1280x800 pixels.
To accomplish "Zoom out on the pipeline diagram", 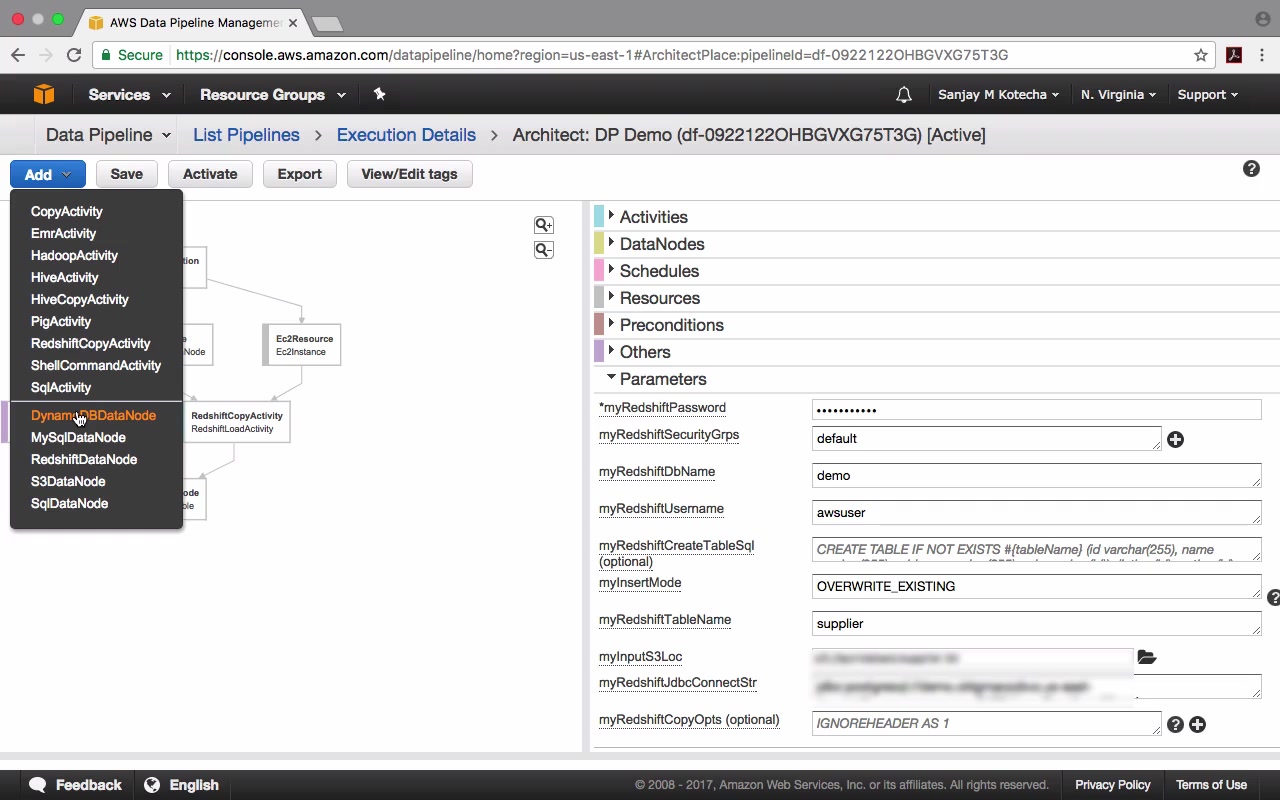I will click(544, 250).
